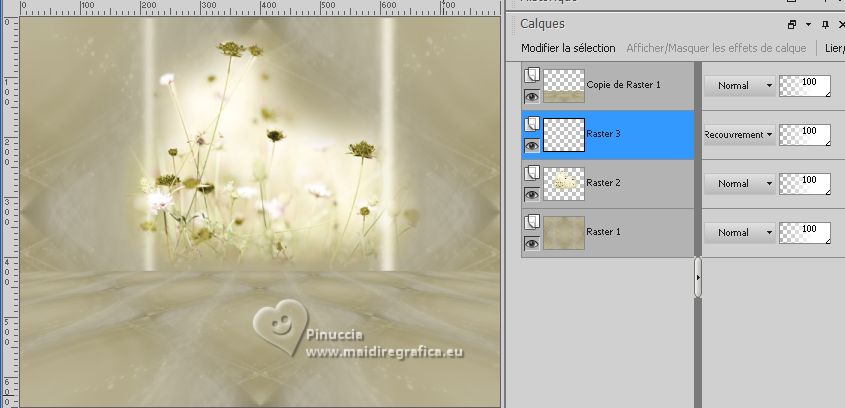Select layer name Copie de Raster 1

[x=624, y=85]
